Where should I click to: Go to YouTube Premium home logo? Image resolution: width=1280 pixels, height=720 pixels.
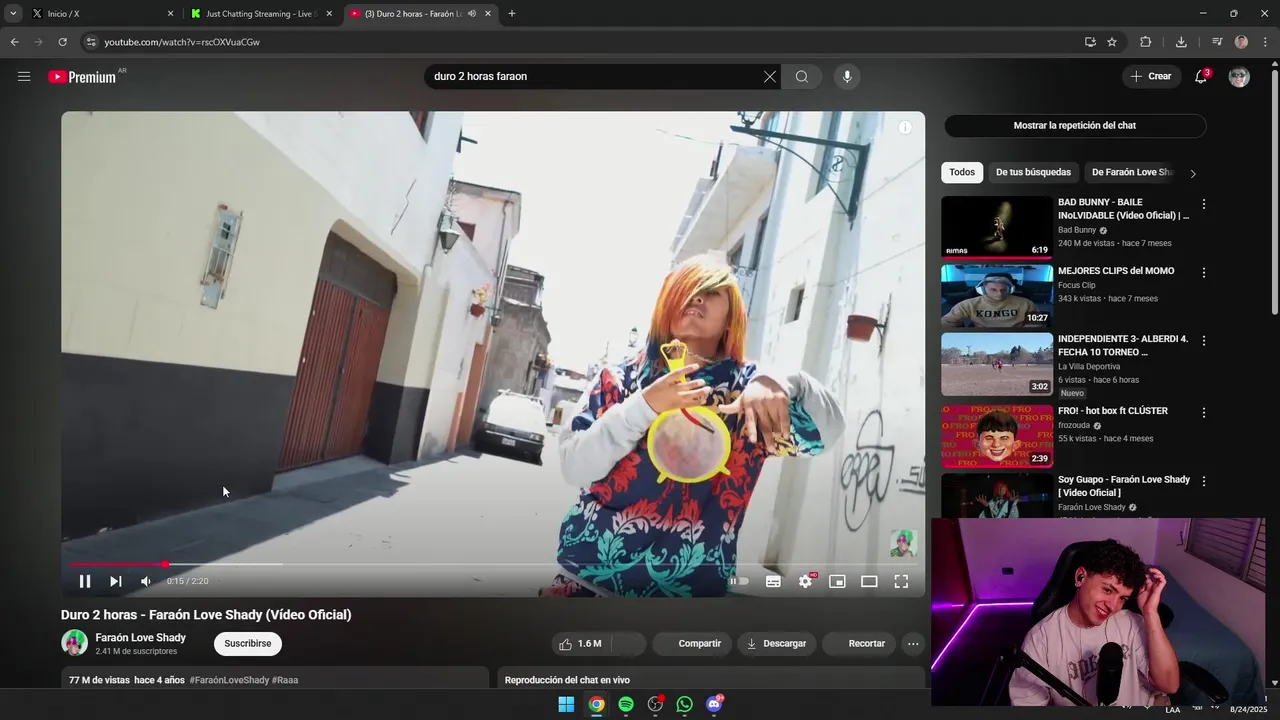tap(82, 77)
